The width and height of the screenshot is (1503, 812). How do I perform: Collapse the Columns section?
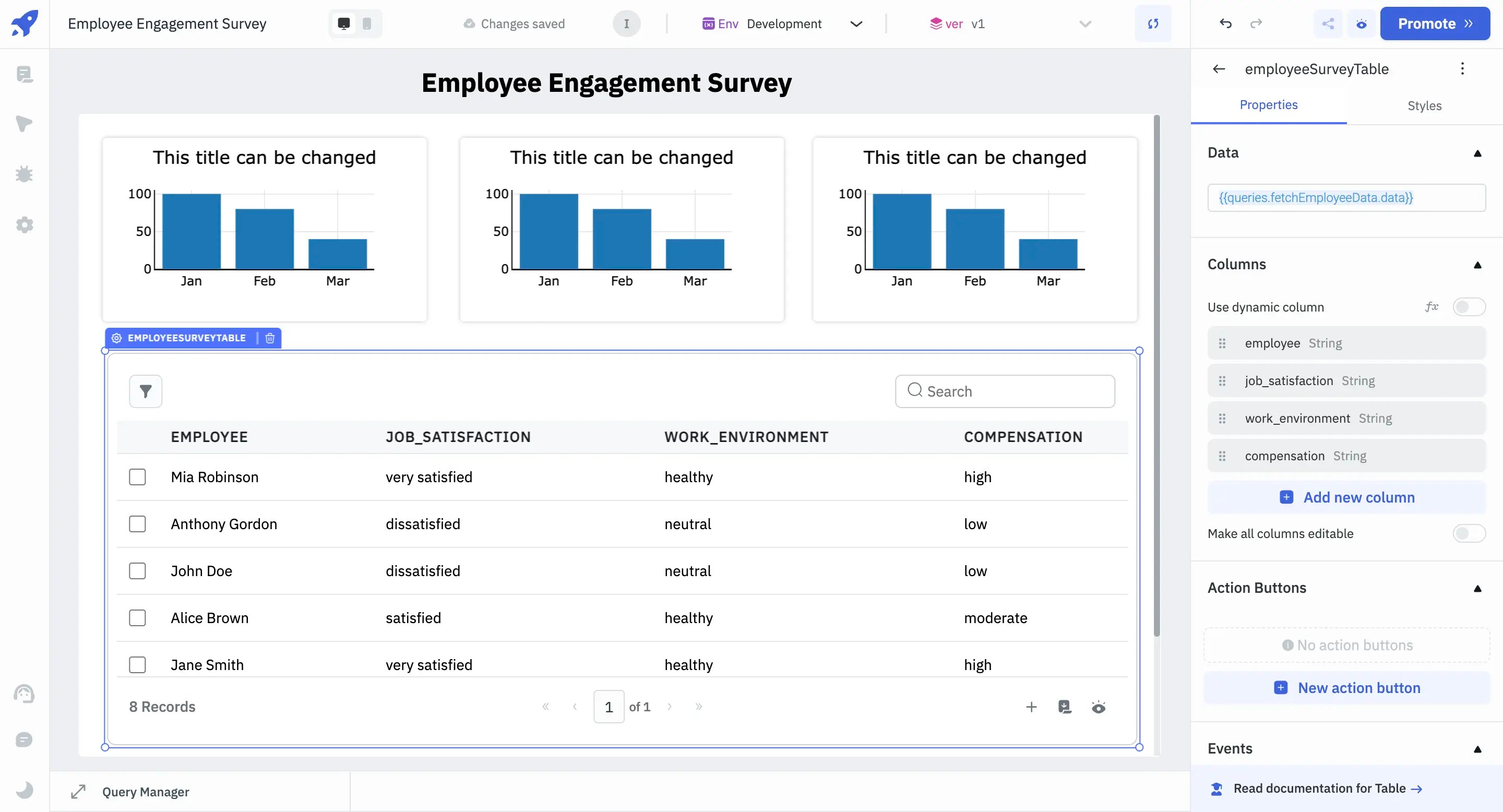click(1478, 265)
